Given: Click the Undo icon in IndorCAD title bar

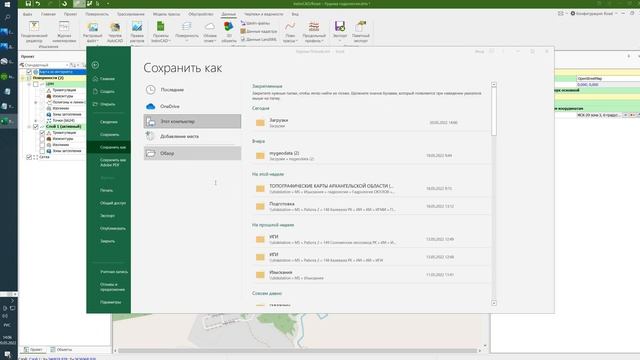Looking at the screenshot, I should [x=38, y=4].
